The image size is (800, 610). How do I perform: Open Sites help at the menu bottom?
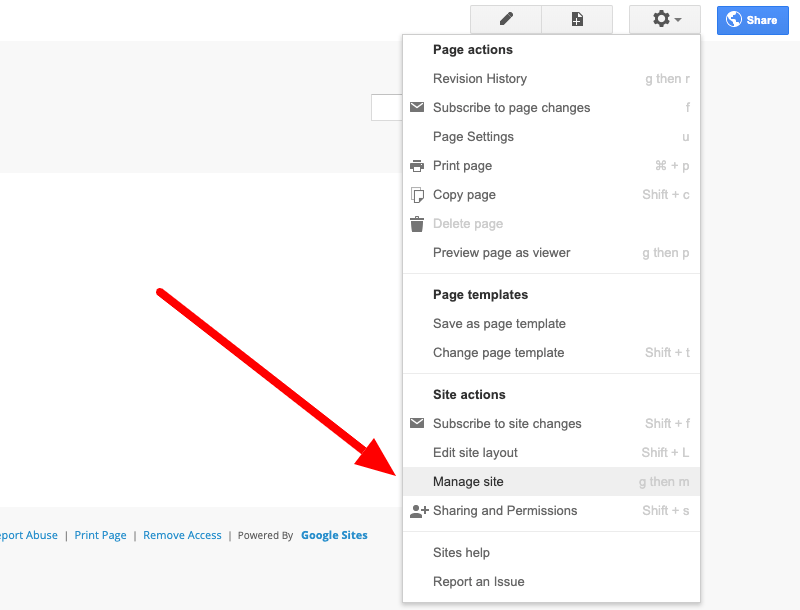point(462,552)
